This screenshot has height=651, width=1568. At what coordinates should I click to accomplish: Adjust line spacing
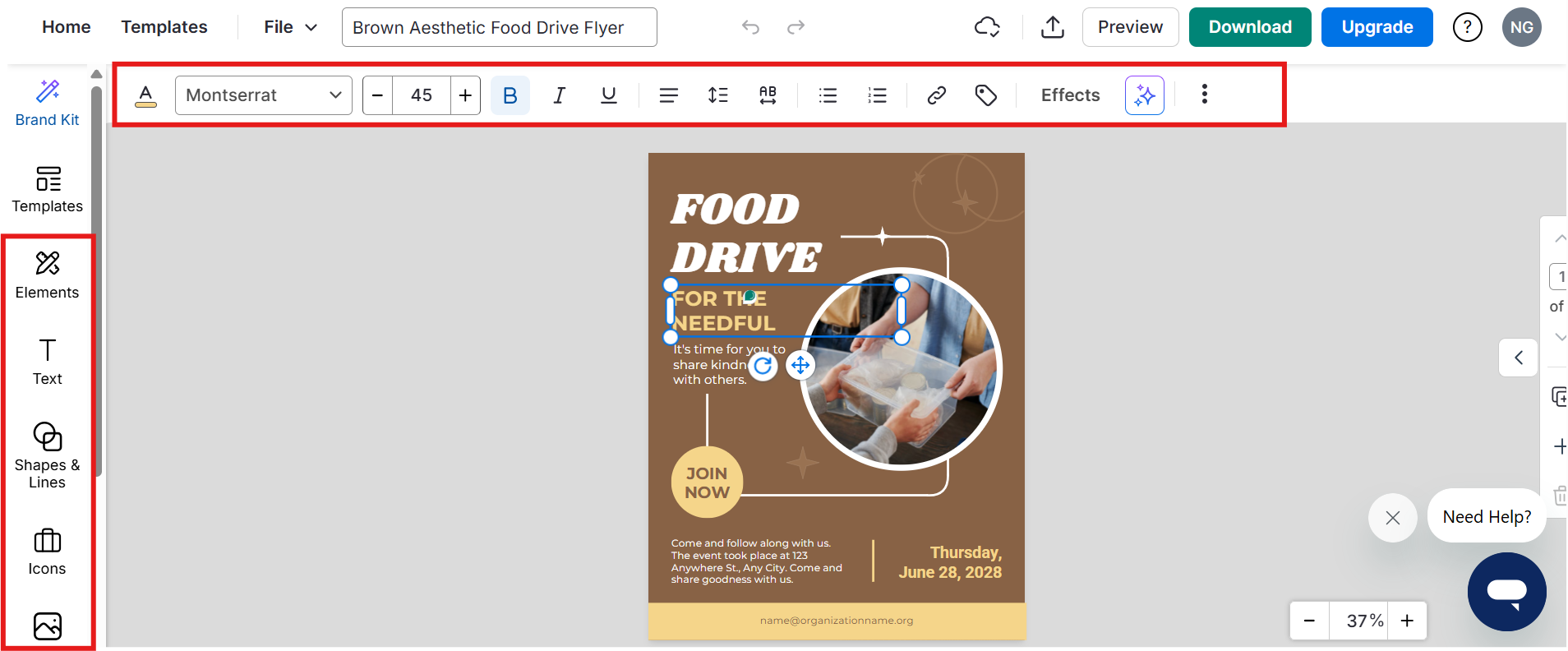click(x=718, y=95)
